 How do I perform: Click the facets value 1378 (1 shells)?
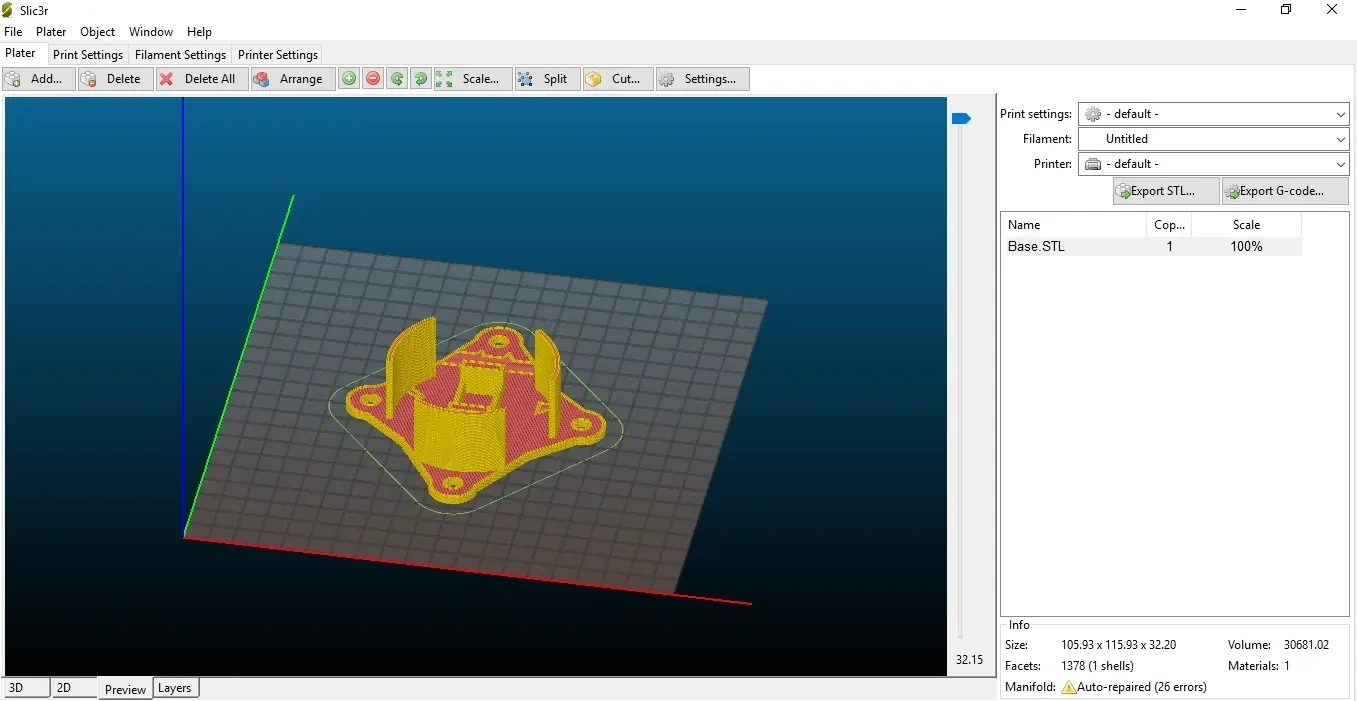pyautogui.click(x=1097, y=666)
